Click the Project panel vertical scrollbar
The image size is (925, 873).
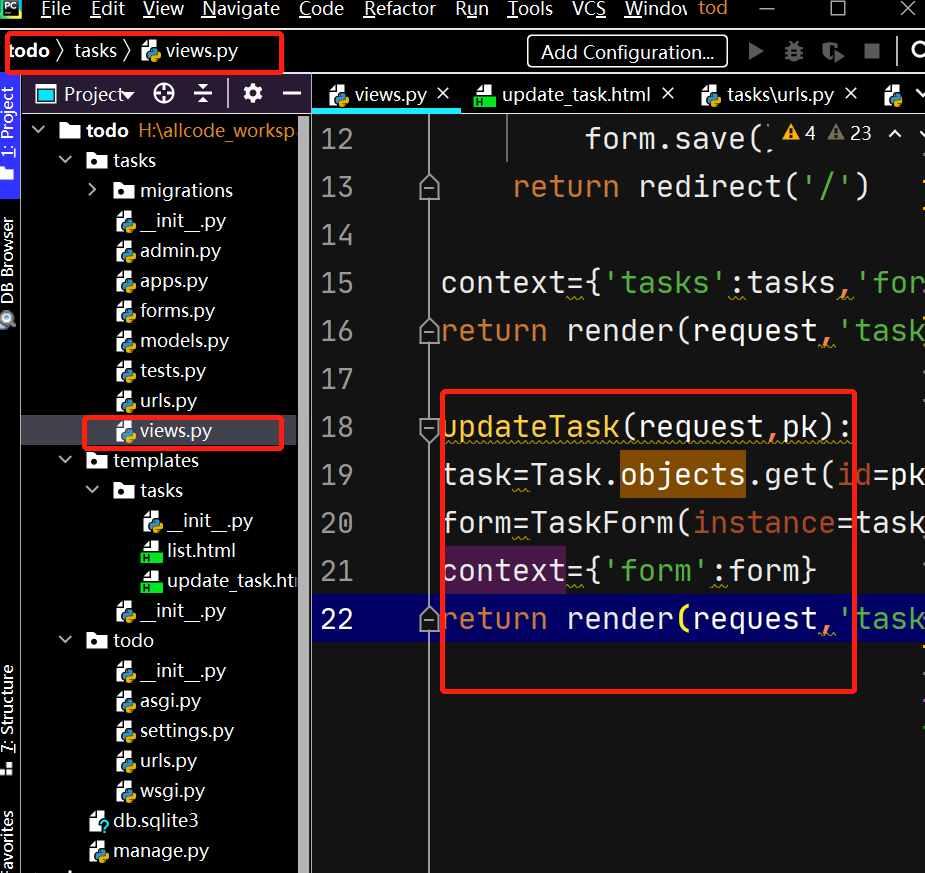coord(303,493)
